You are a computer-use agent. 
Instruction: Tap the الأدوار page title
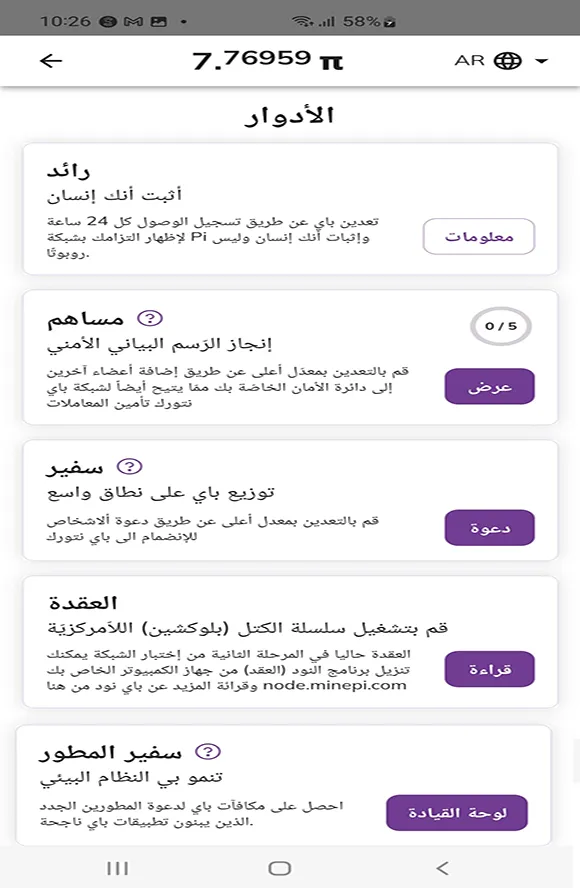289,116
